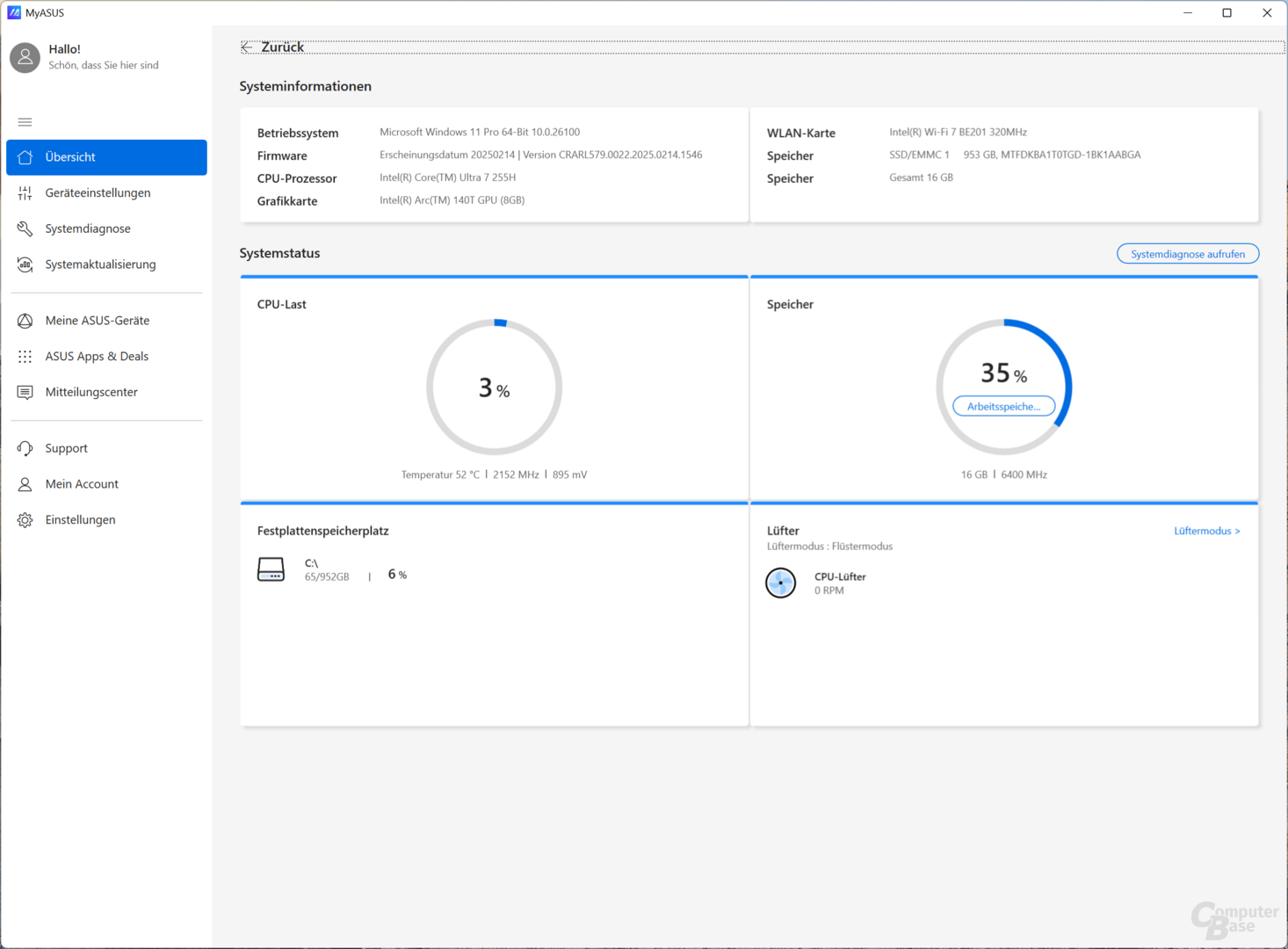Click the Festplattenspeicherplatz heading
The width and height of the screenshot is (1288, 949).
pos(322,531)
